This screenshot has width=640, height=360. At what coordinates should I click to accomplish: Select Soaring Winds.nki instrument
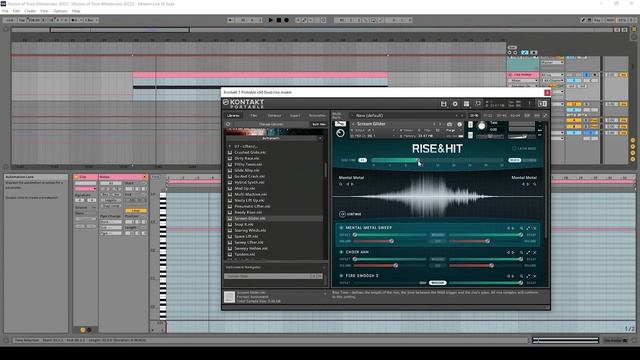click(250, 230)
